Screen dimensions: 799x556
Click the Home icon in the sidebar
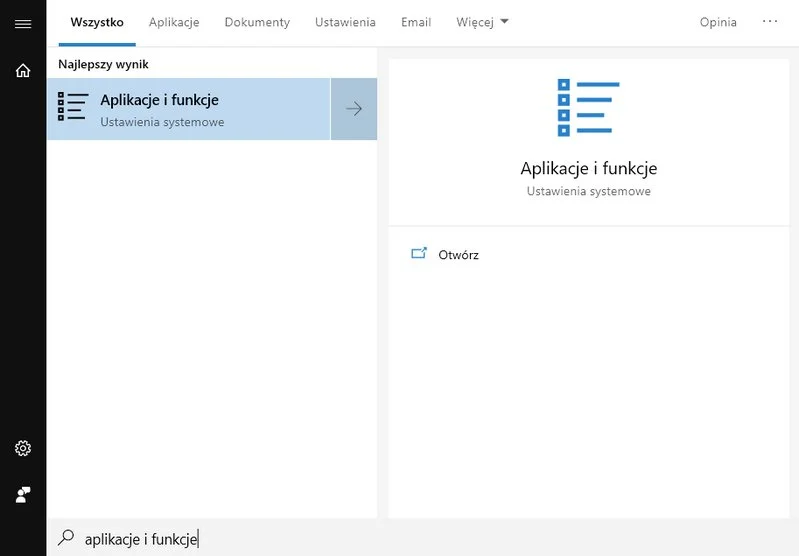click(x=22, y=71)
